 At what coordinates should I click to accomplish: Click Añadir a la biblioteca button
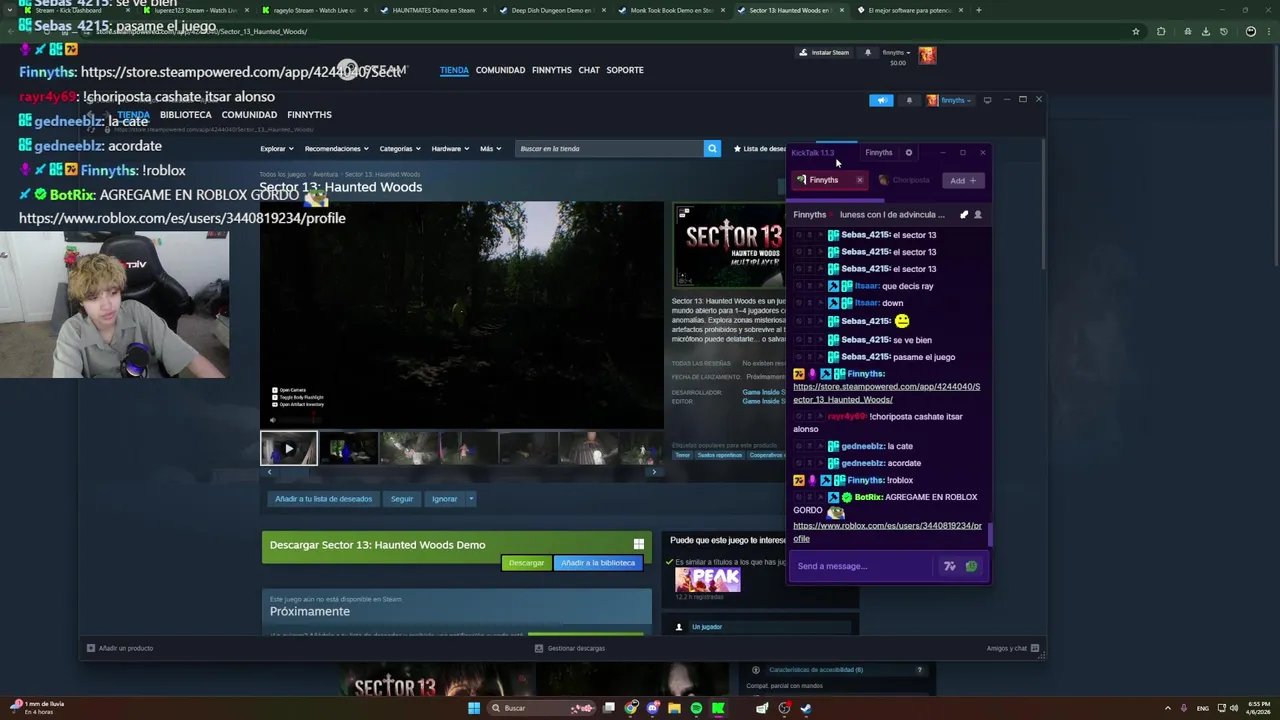pyautogui.click(x=598, y=563)
